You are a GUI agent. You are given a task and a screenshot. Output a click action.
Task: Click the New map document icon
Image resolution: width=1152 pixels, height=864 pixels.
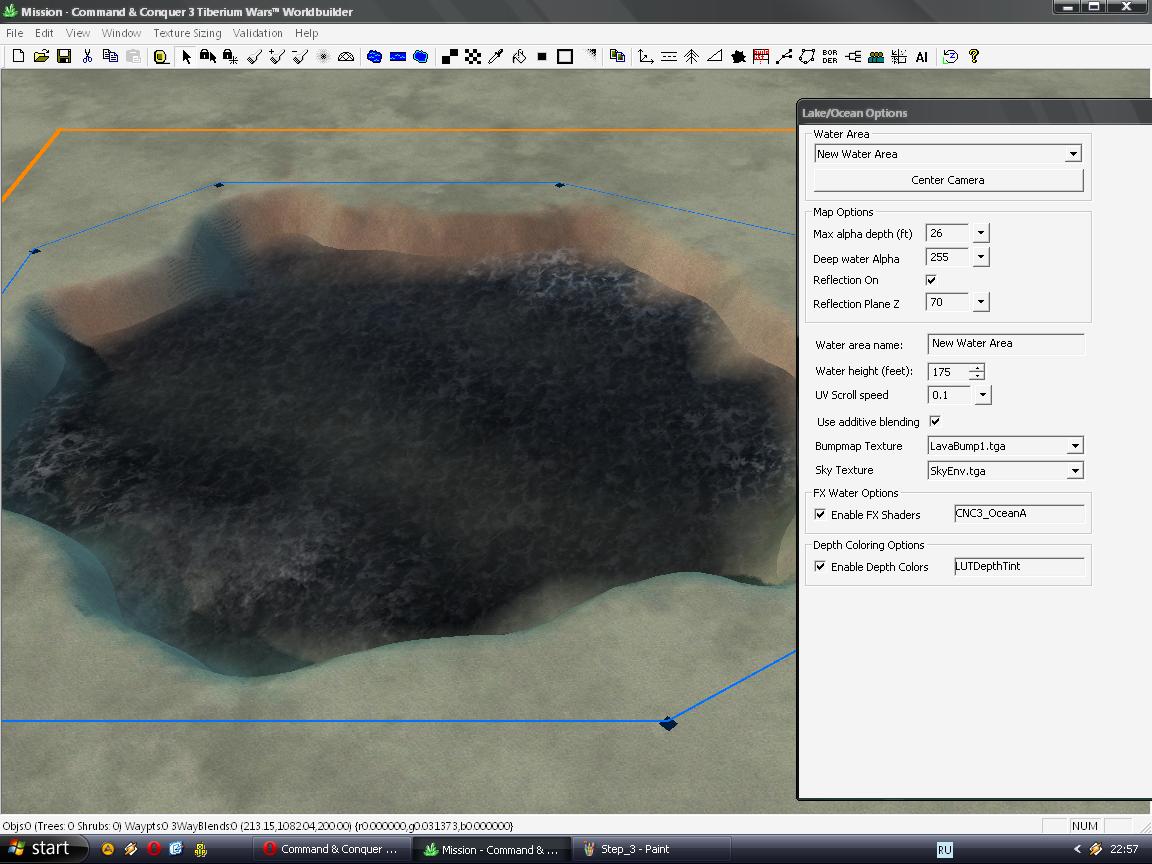(18, 57)
